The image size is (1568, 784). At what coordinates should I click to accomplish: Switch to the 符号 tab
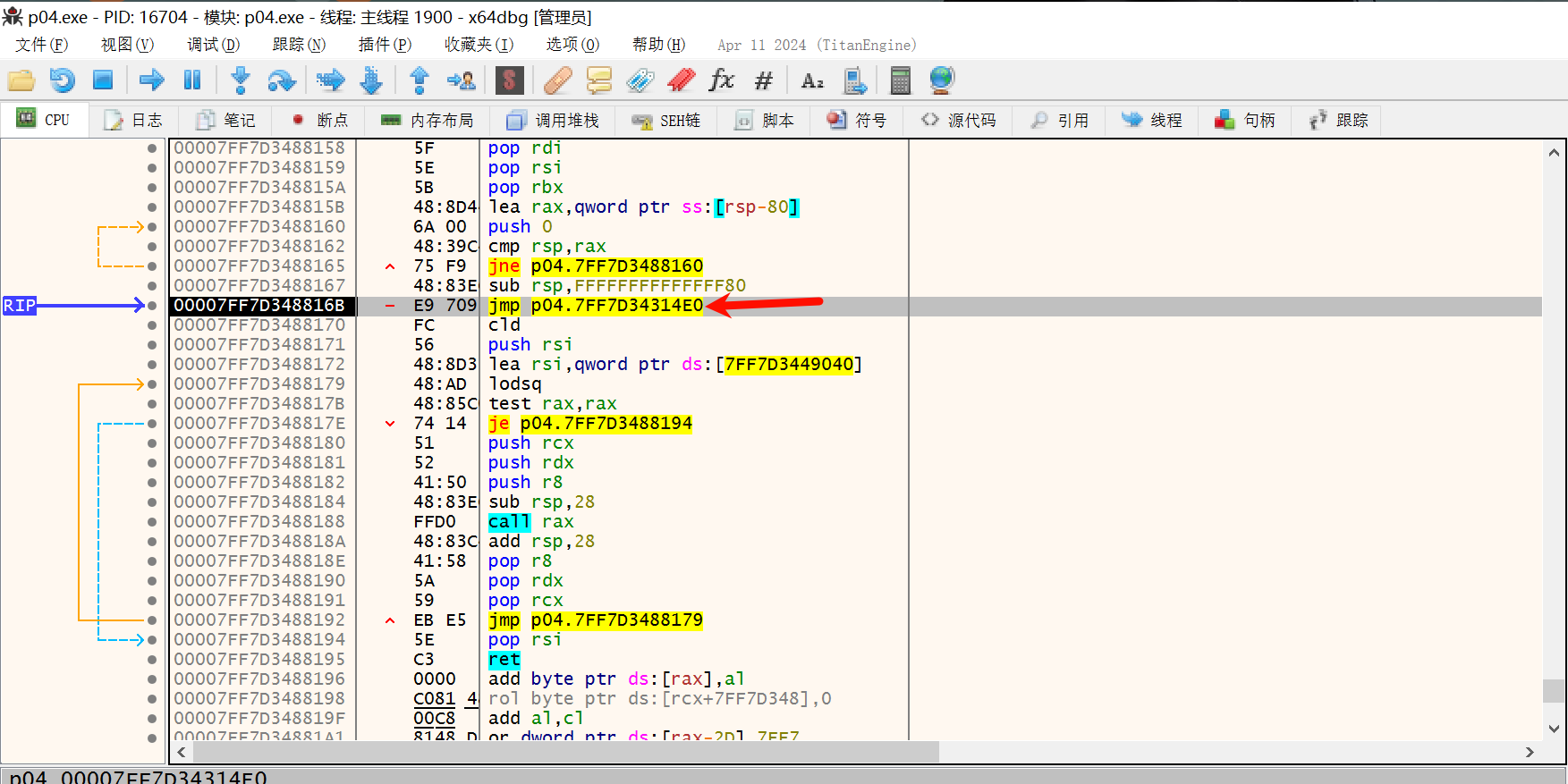point(857,120)
